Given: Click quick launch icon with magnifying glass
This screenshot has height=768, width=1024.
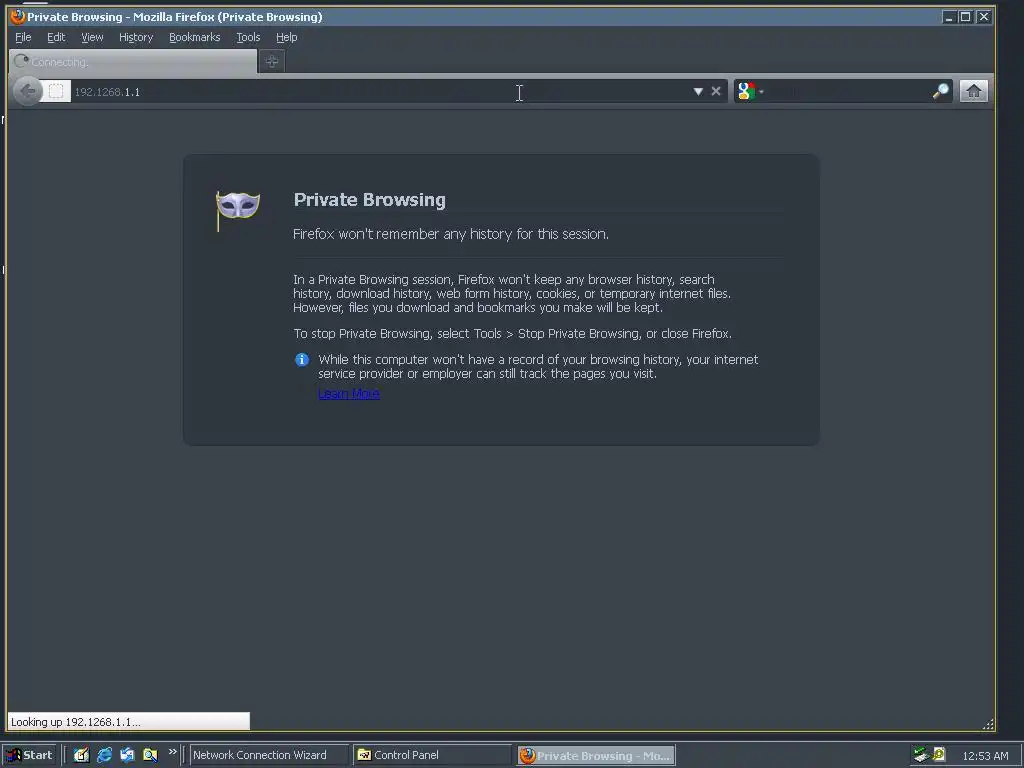Looking at the screenshot, I should [150, 755].
